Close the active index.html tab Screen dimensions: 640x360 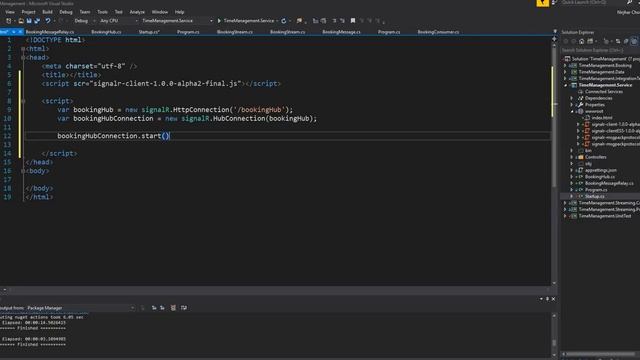(20, 32)
